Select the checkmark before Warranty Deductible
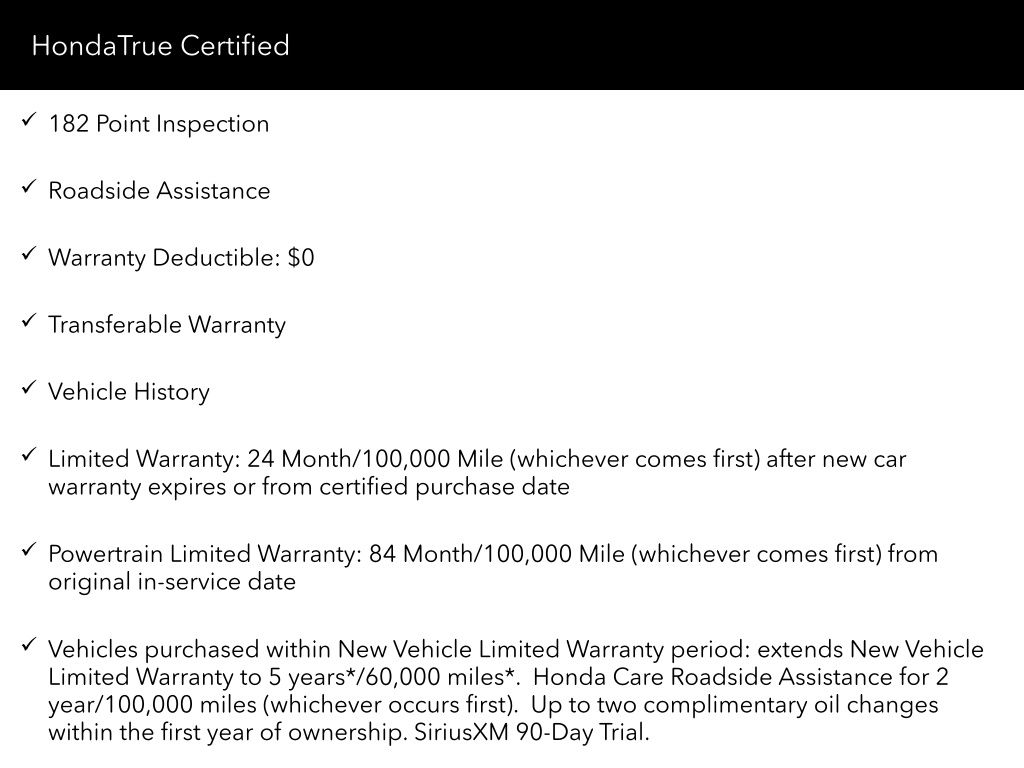 click(28, 255)
